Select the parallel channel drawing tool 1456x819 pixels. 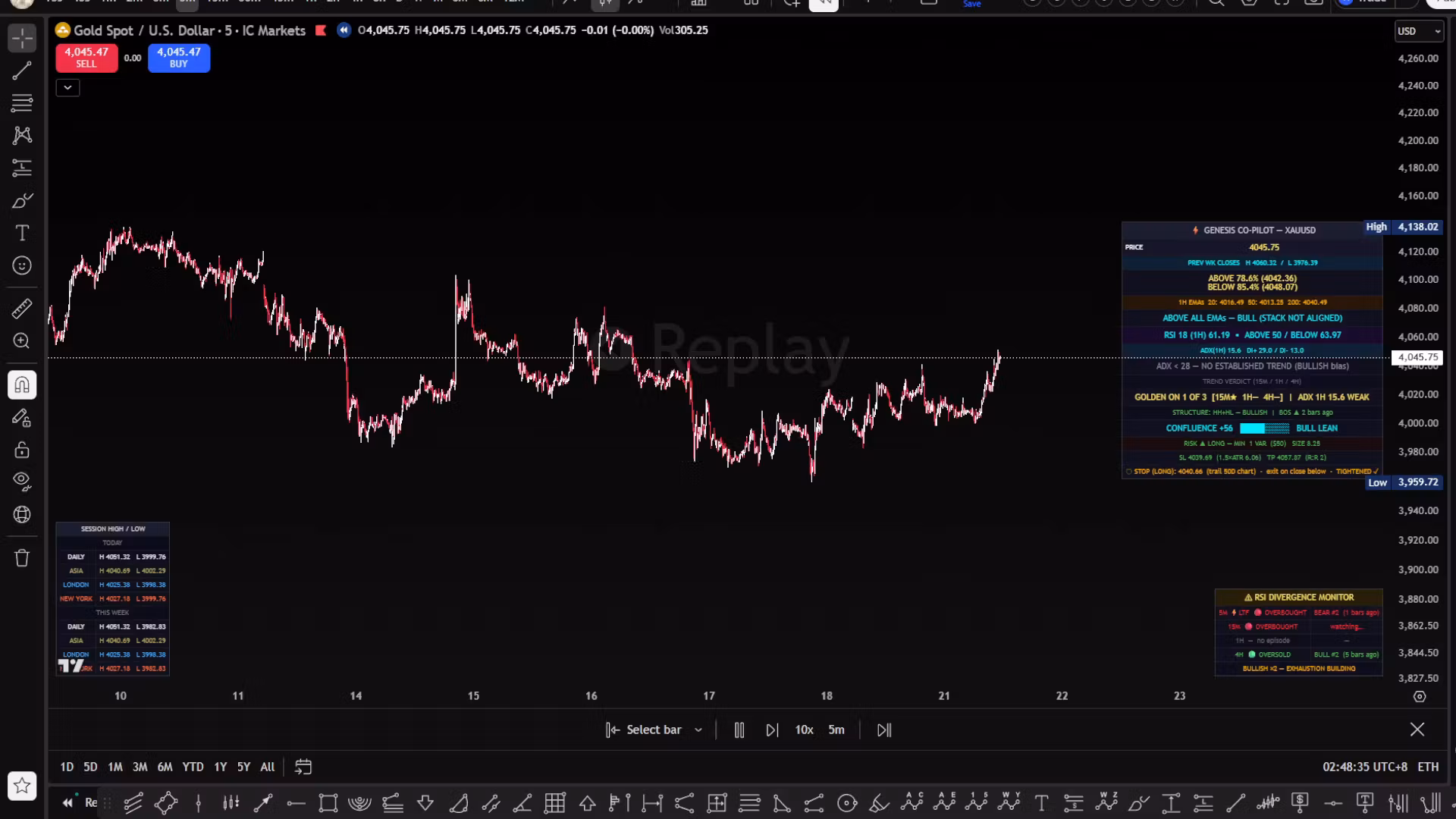[133, 802]
